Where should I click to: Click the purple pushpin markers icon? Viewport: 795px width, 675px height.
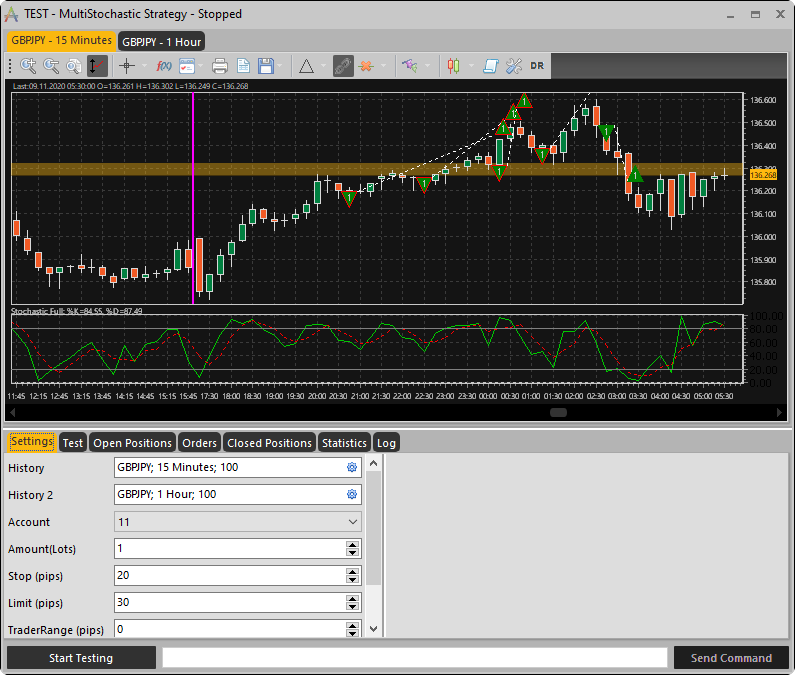pos(410,65)
